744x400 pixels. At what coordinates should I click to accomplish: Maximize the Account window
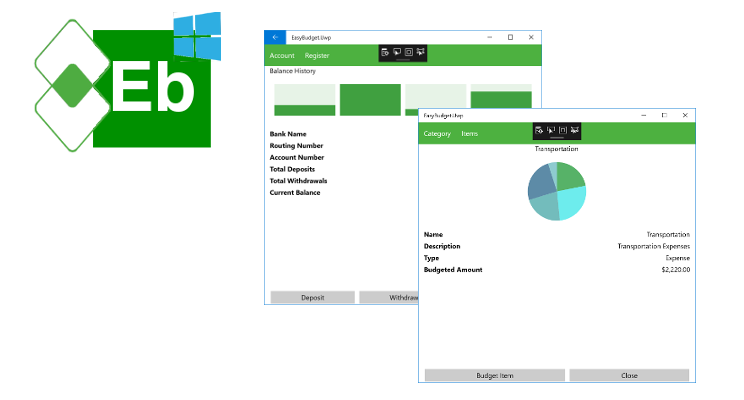(511, 37)
